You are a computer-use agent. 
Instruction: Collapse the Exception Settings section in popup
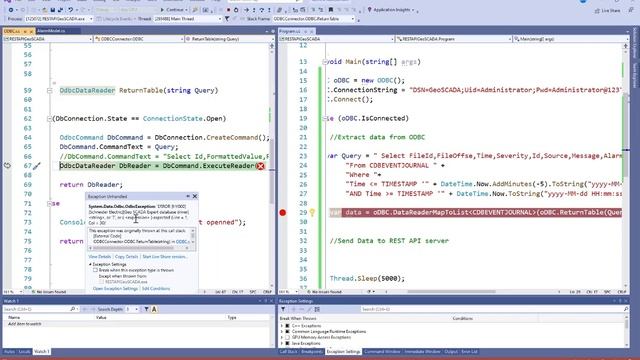point(90,264)
